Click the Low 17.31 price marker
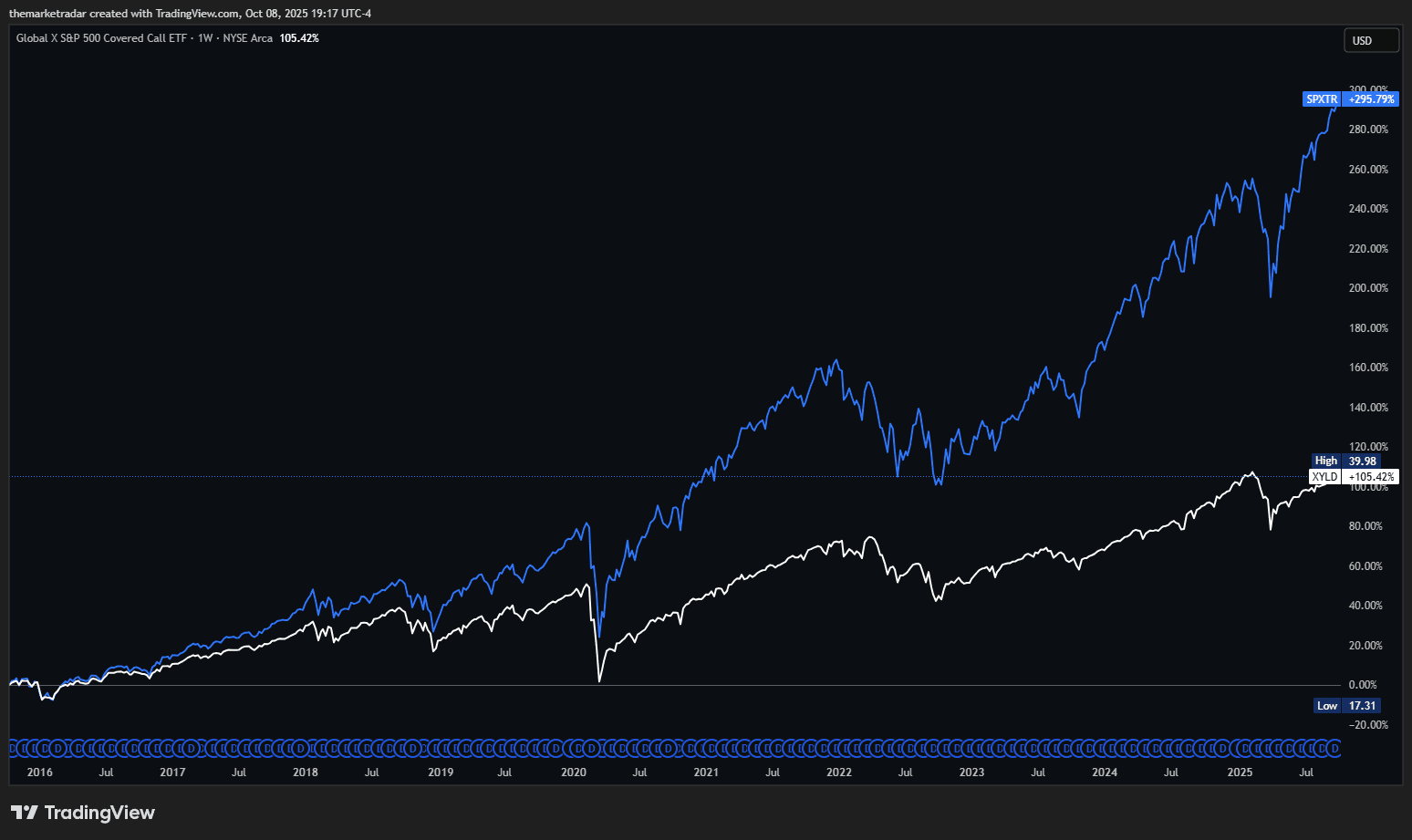 [x=1346, y=706]
